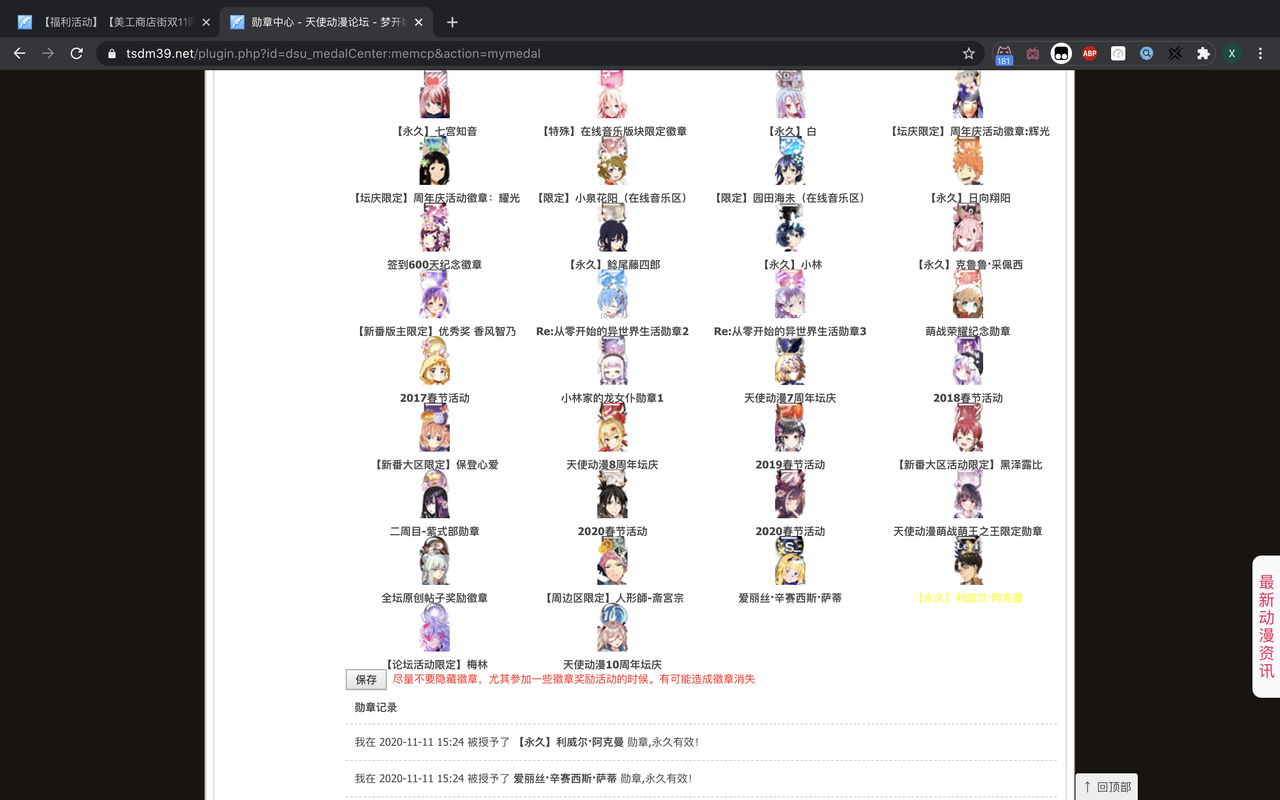Click the 克鲁鲁·采佩西 medal image
This screenshot has height=800, width=1280.
[x=968, y=228]
